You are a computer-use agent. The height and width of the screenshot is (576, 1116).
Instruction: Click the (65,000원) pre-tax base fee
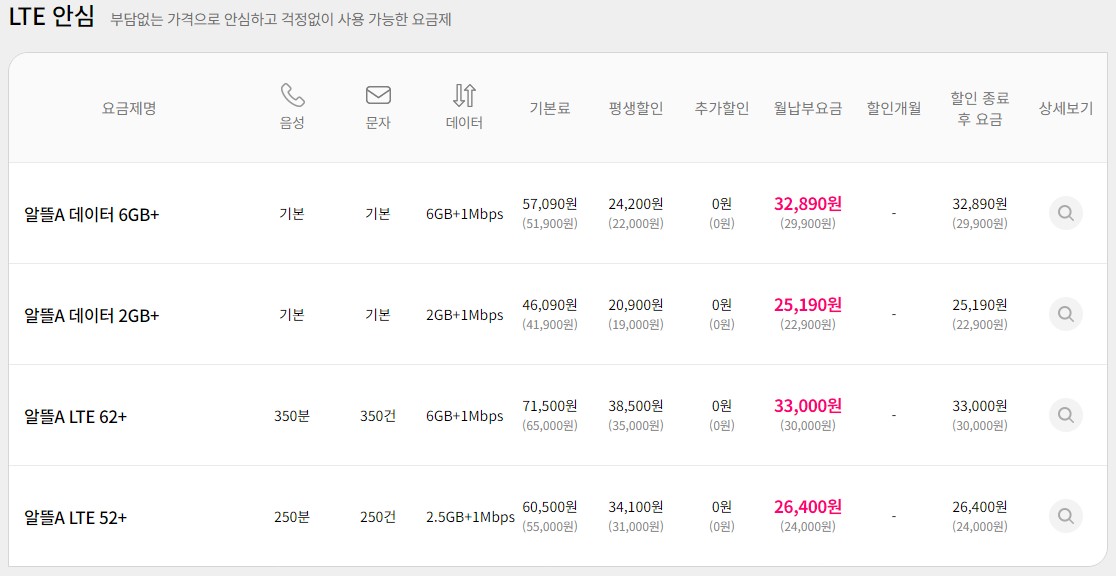549,426
